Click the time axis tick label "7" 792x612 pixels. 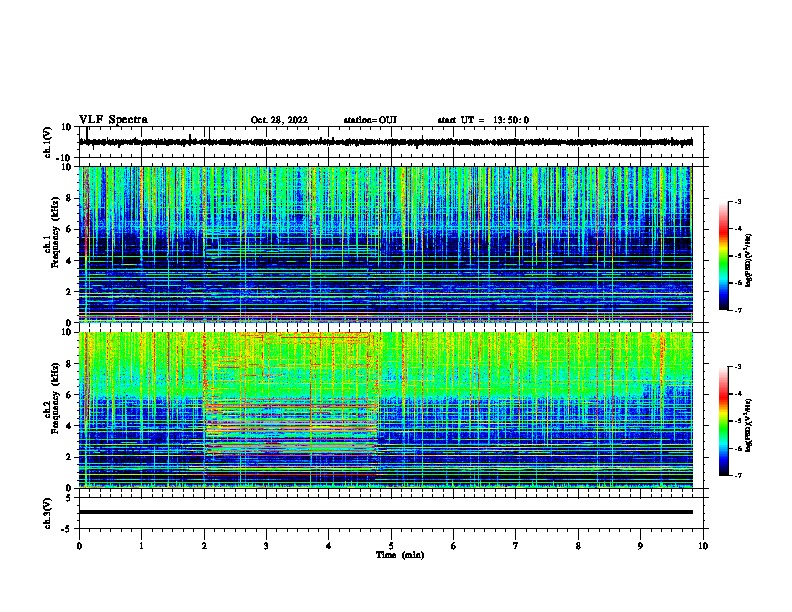[516, 546]
